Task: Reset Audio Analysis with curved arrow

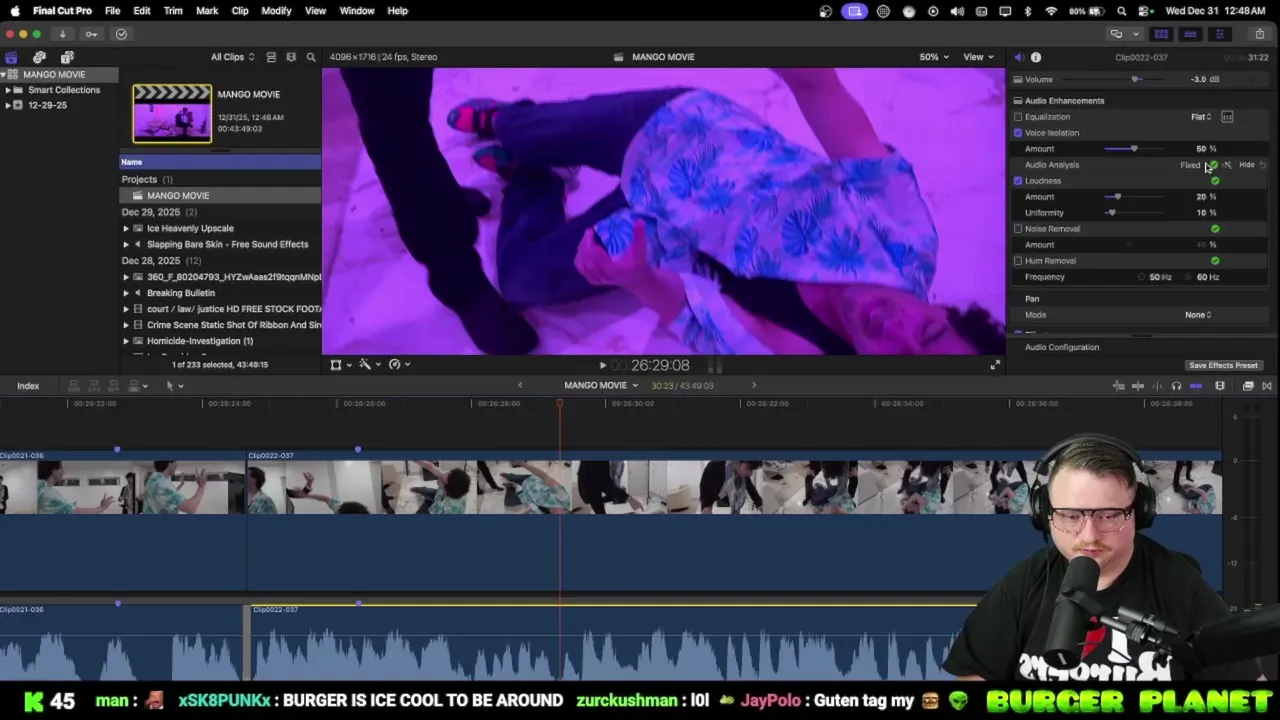Action: (1263, 165)
